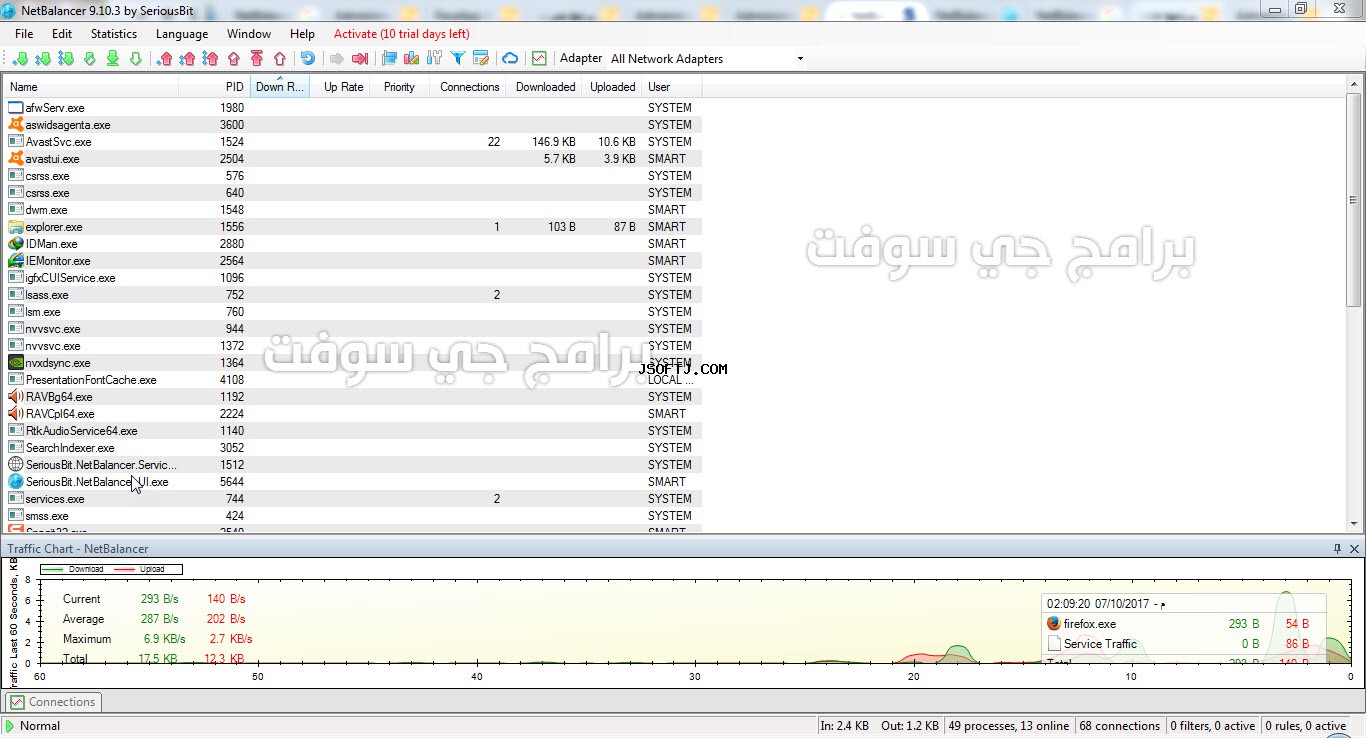Select the RAVBg64.exe process row

(x=352, y=397)
